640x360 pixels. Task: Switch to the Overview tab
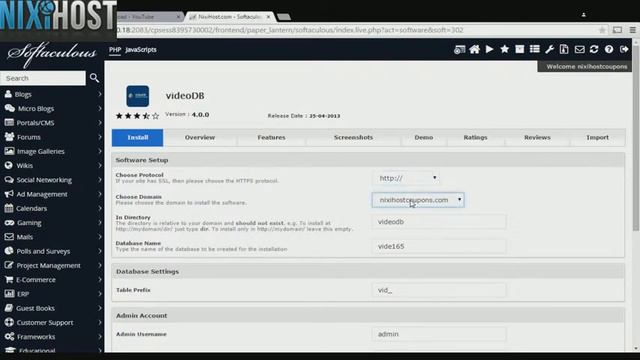[200, 138]
